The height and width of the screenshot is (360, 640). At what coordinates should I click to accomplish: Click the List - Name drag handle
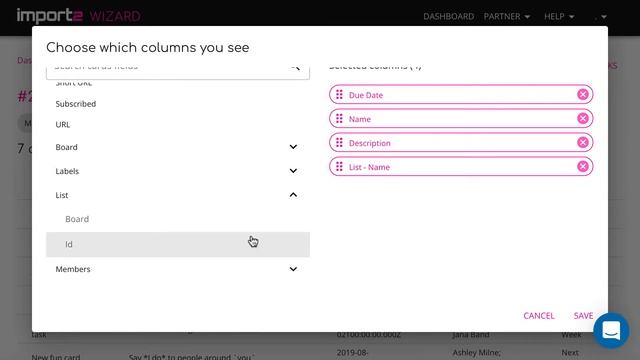339,167
